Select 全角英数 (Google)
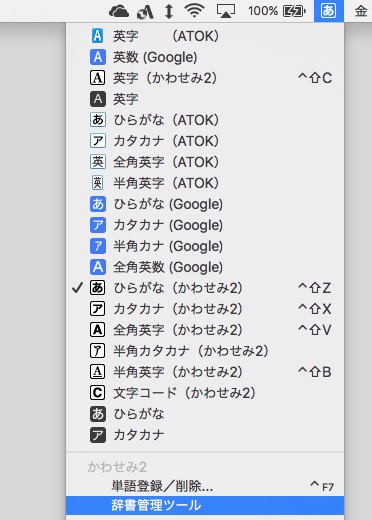 tap(205, 267)
